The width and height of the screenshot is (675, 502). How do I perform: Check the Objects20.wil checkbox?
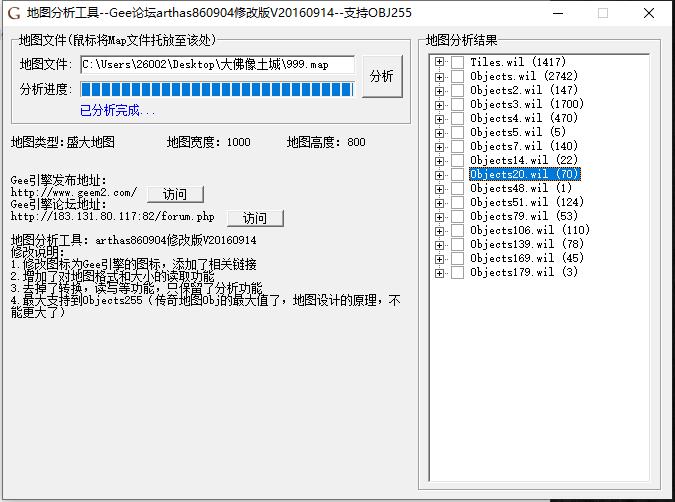457,174
